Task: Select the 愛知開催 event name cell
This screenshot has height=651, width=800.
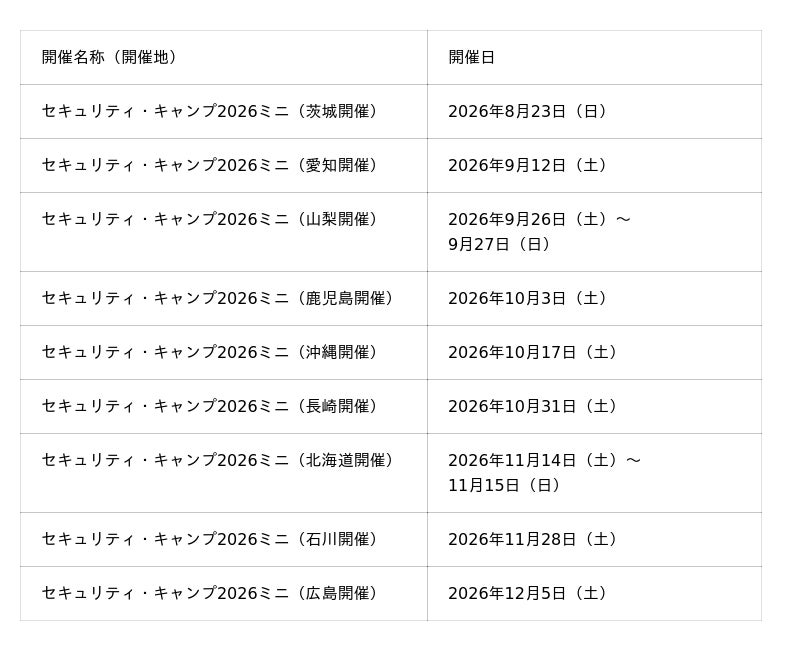Action: (x=212, y=165)
